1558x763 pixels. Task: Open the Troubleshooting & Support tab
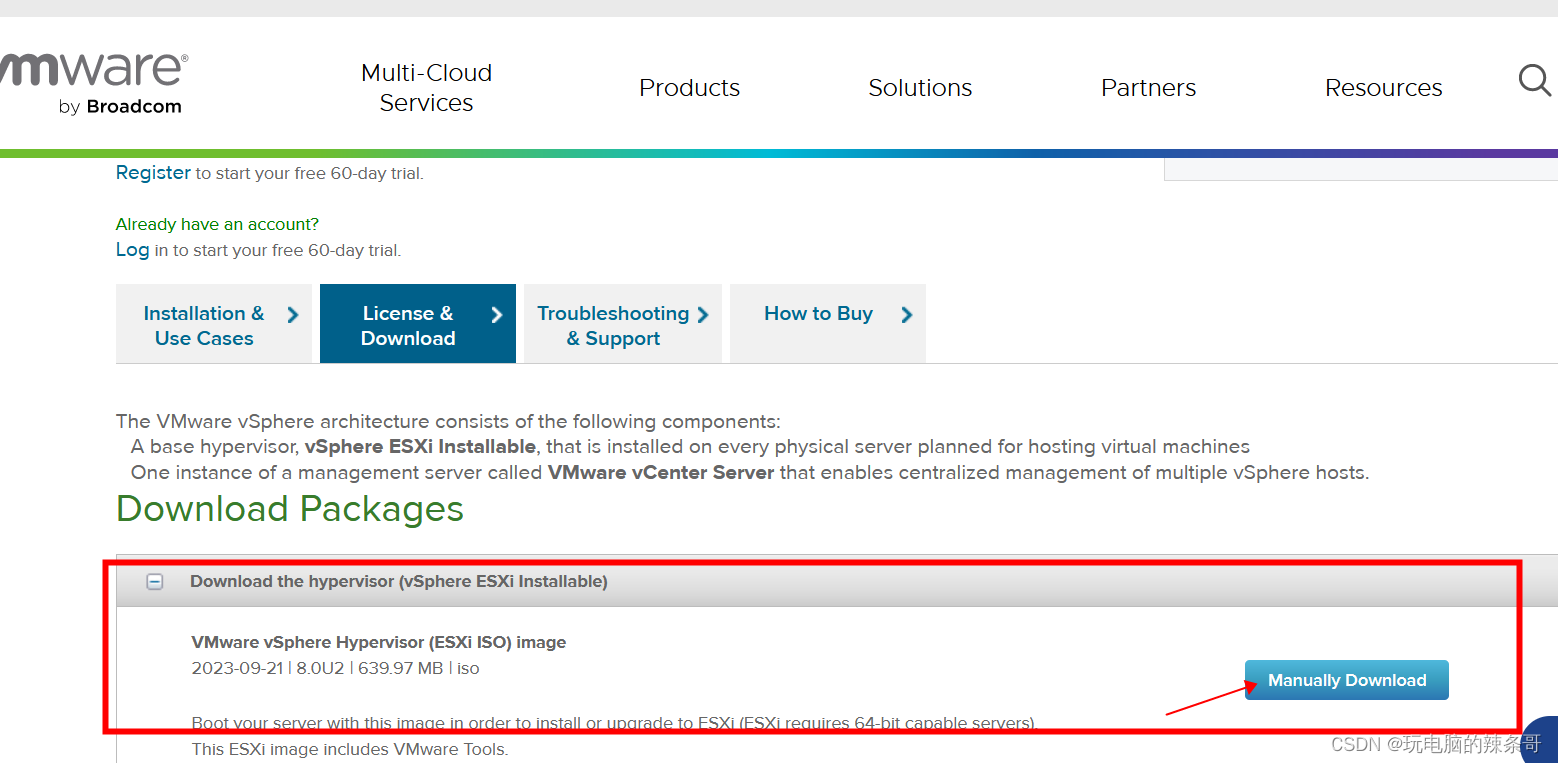click(x=622, y=324)
